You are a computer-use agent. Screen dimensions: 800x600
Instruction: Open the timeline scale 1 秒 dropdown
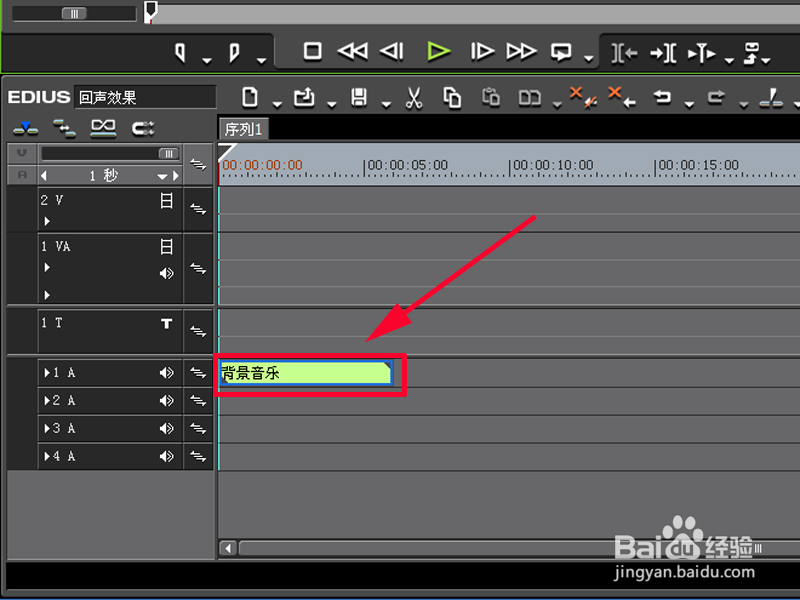(162, 177)
